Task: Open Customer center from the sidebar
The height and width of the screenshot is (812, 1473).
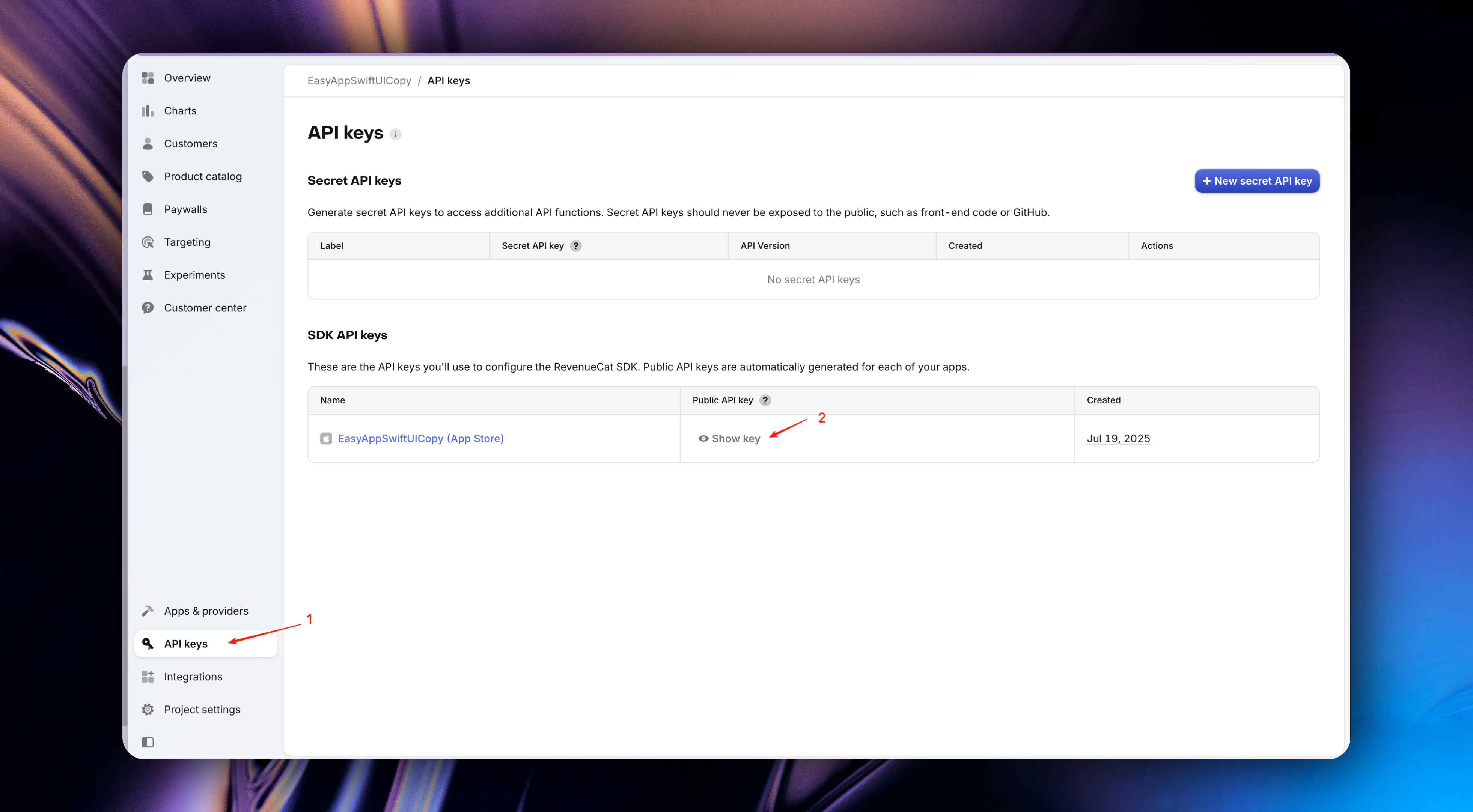Action: [x=205, y=308]
